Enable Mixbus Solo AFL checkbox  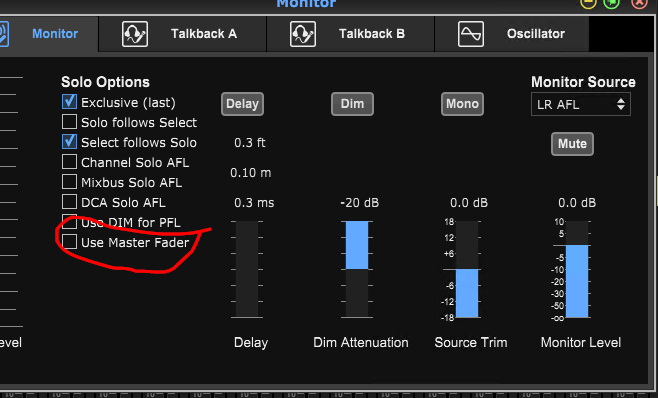tap(69, 182)
